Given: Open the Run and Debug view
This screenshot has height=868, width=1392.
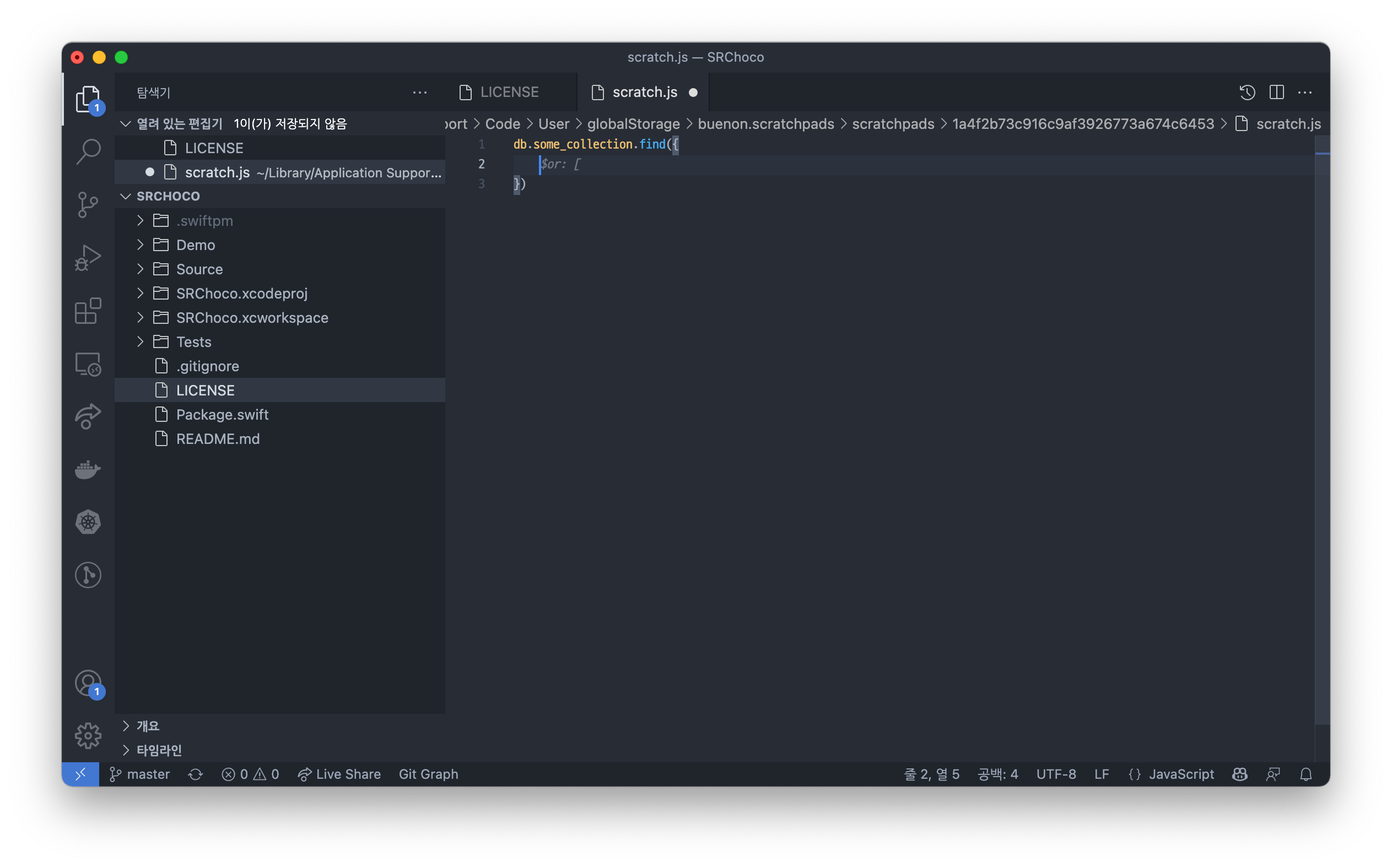Looking at the screenshot, I should [x=88, y=258].
